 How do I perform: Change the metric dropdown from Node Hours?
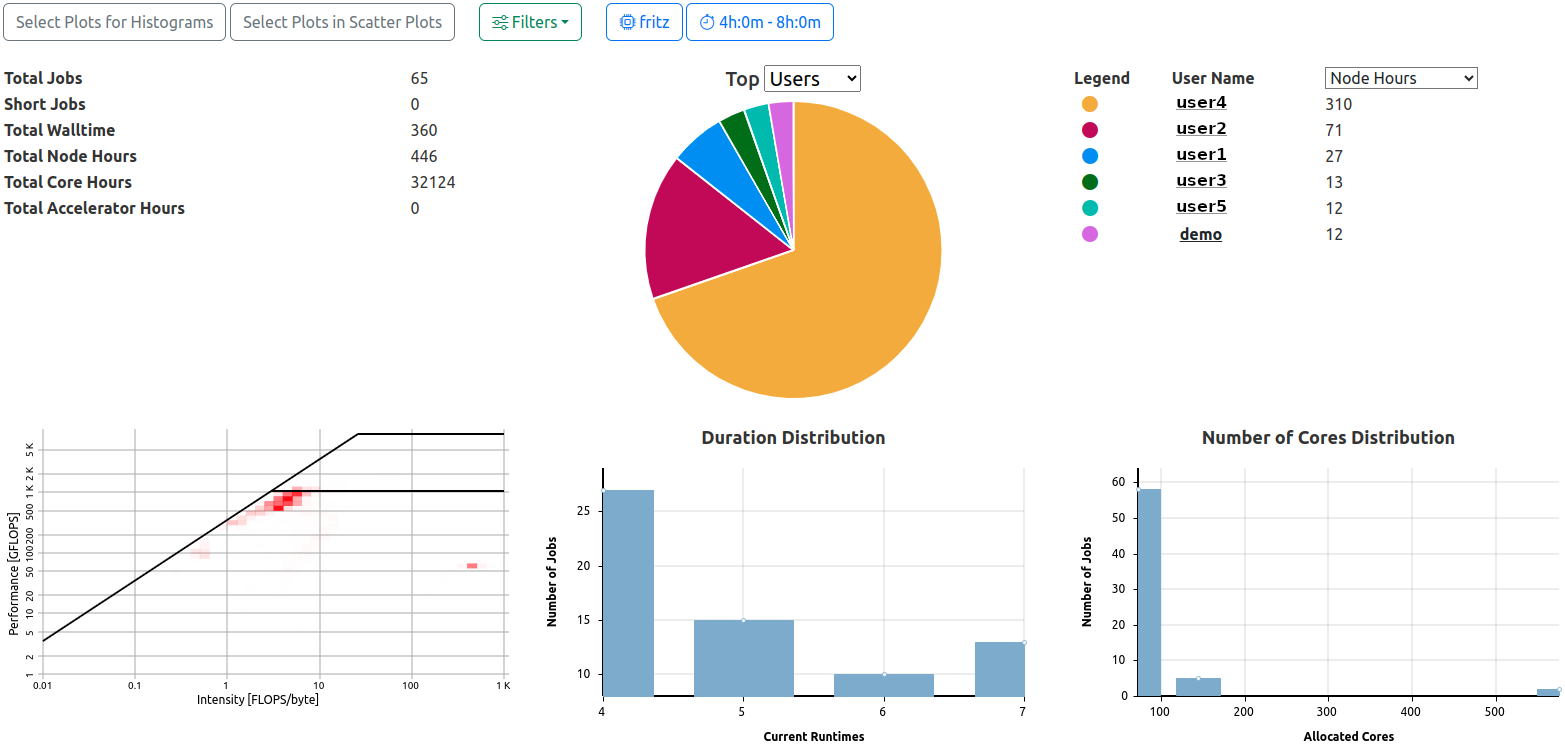coord(1400,77)
